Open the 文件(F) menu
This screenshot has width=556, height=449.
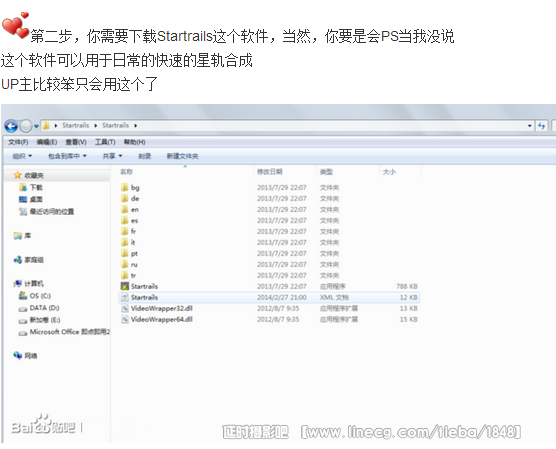click(x=18, y=142)
